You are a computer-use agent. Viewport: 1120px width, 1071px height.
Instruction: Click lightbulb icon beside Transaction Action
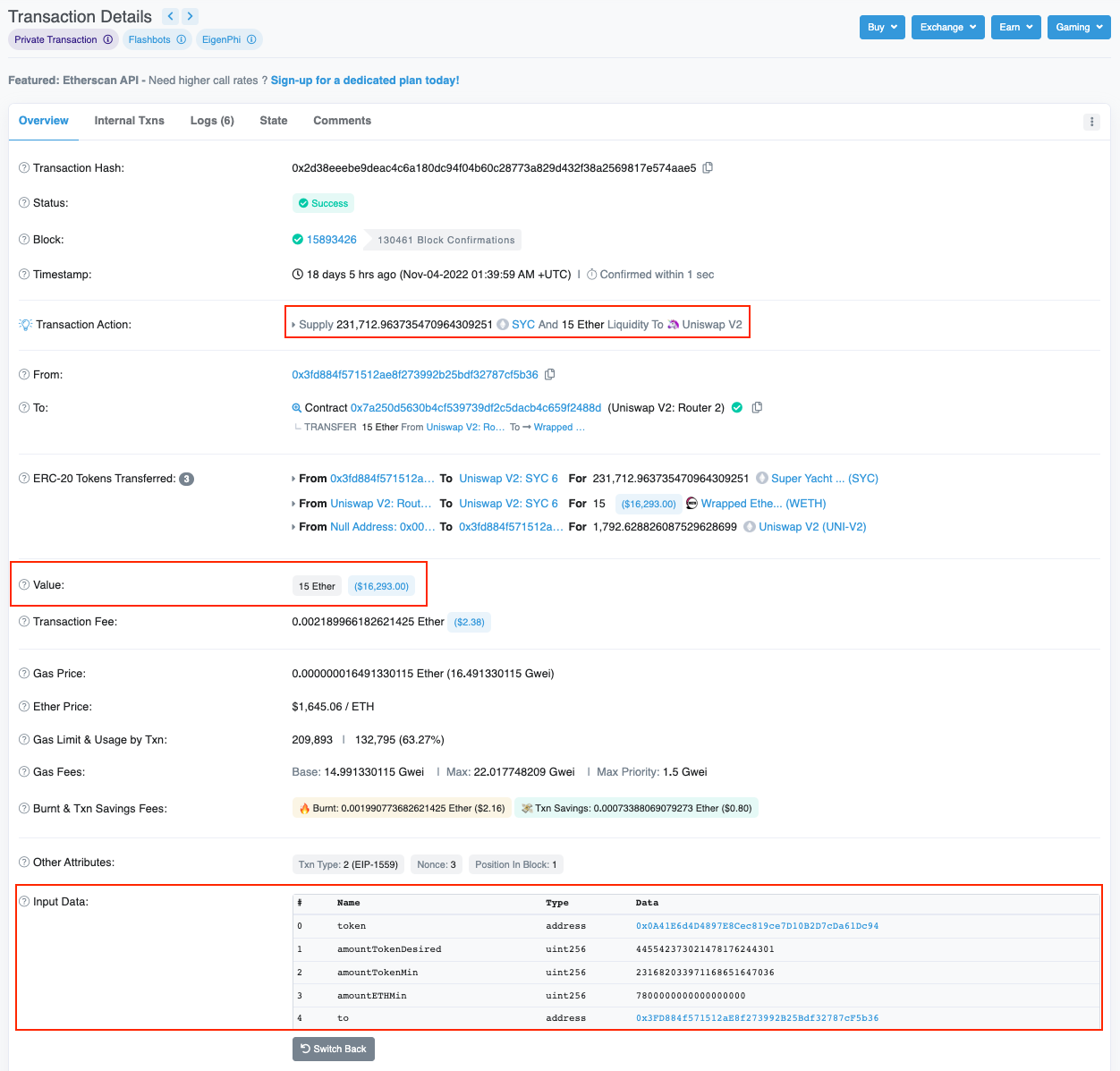click(x=25, y=324)
